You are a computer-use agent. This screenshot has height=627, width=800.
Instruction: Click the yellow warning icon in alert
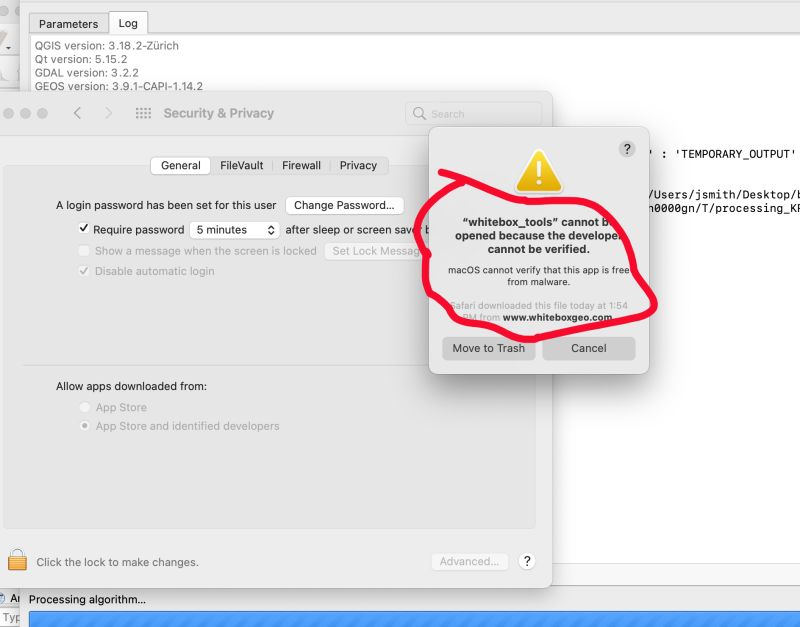point(538,172)
